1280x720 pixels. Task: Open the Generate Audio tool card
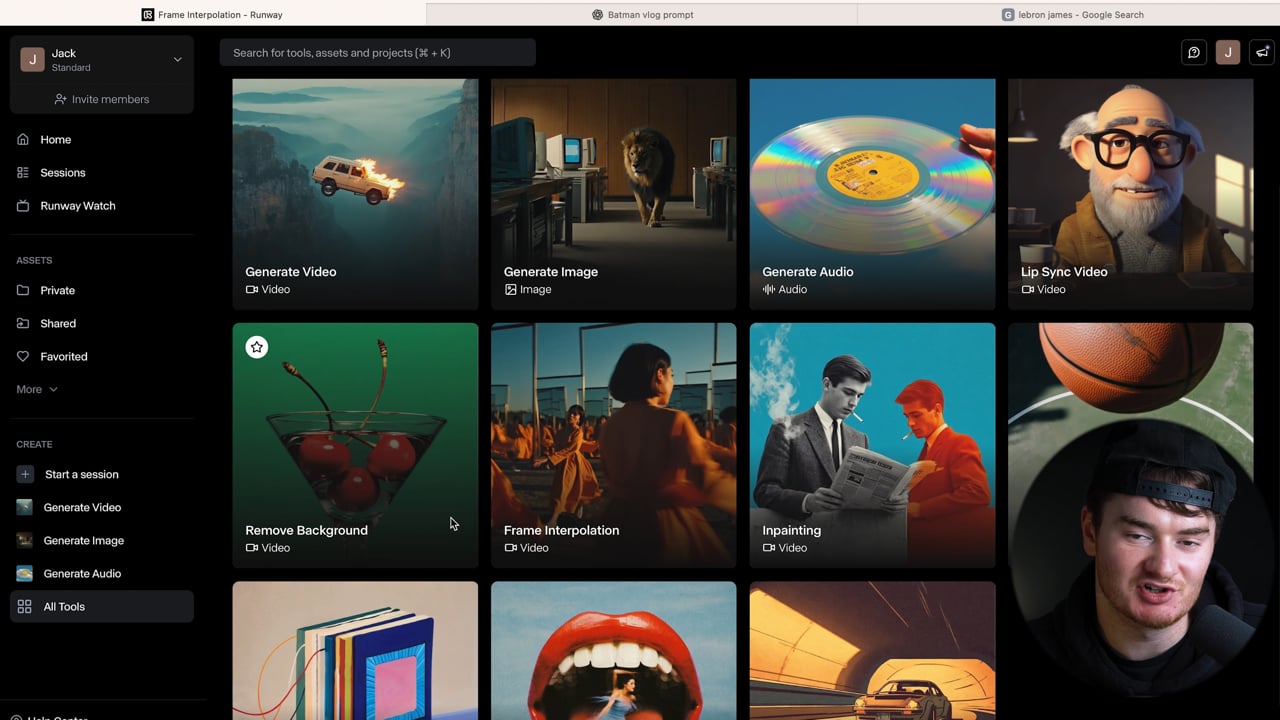(x=872, y=194)
